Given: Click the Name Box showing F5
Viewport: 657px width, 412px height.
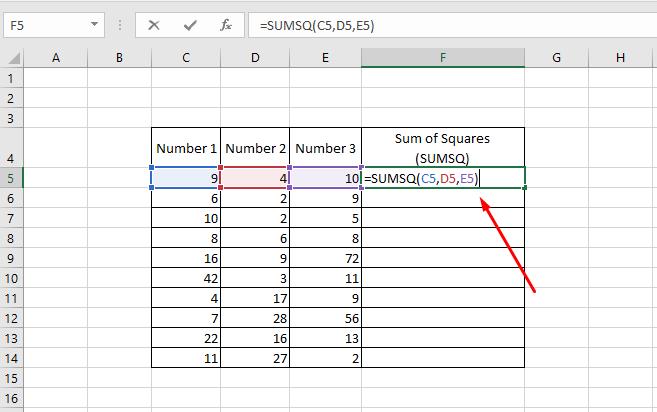Looking at the screenshot, I should point(45,24).
